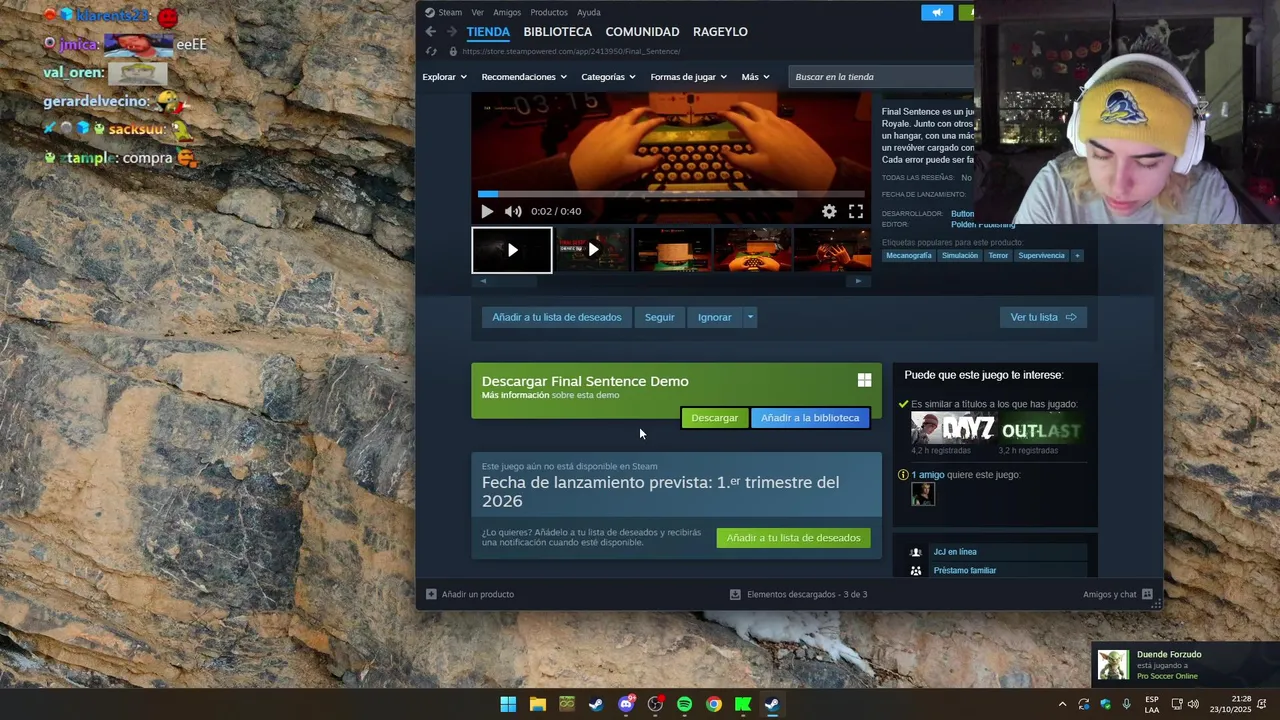Click the Windows platform icon on demo banner

864,380
